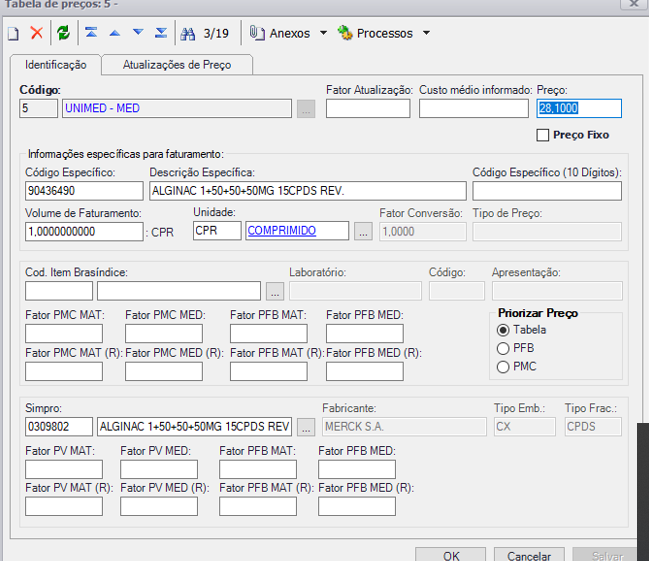Click the Descrição Específica field
Image resolution: width=649 pixels, height=561 pixels.
[x=308, y=191]
